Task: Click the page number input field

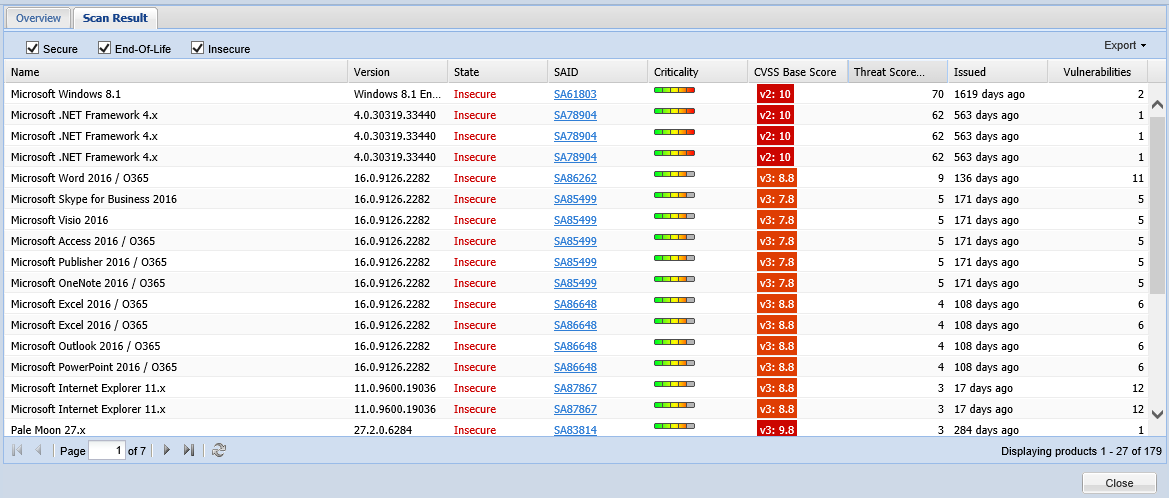Action: point(106,451)
